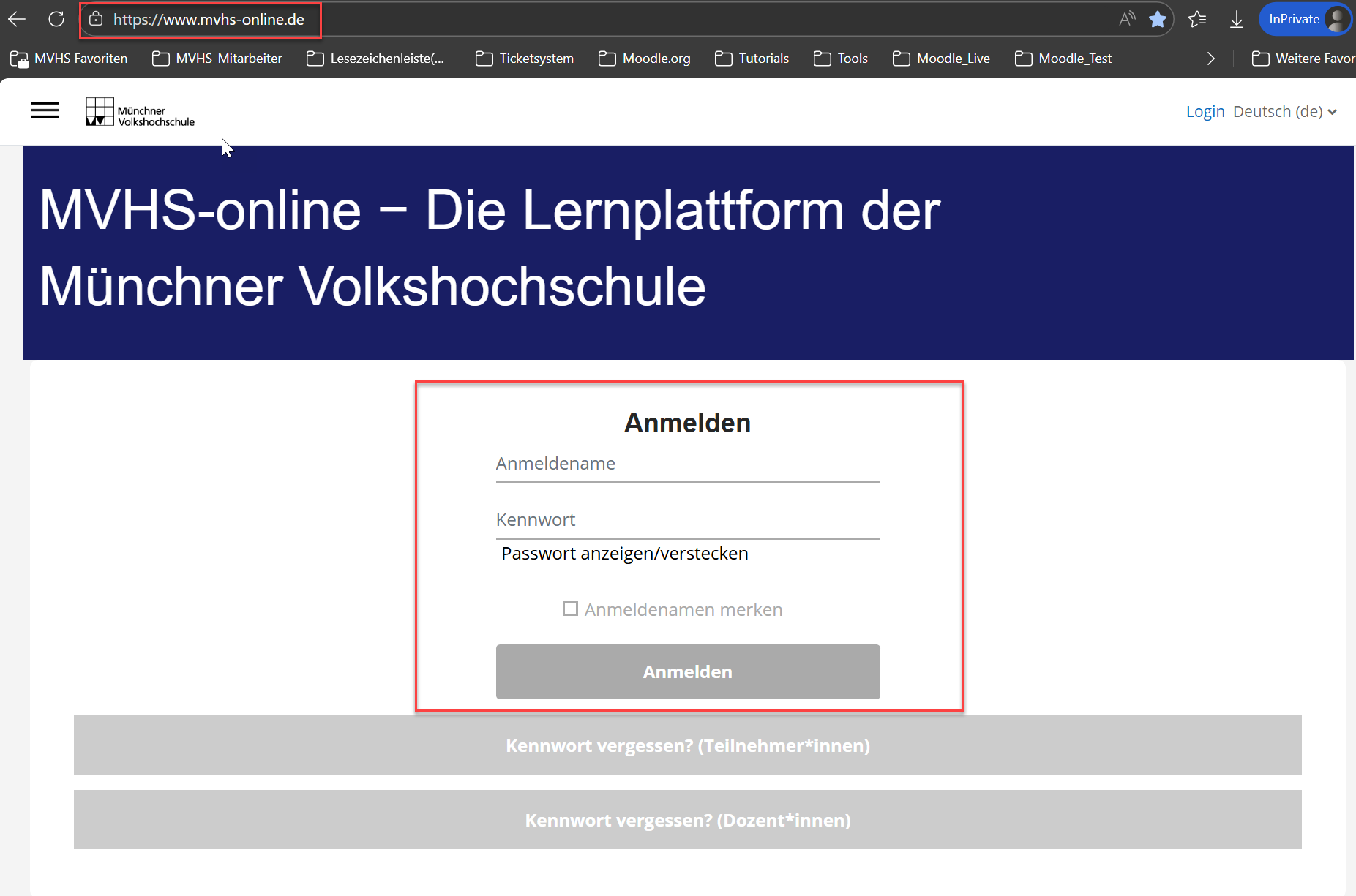Image resolution: width=1356 pixels, height=896 pixels.
Task: Click Kennwort vergessen for Teilnehmer*innen
Action: pyautogui.click(x=688, y=745)
